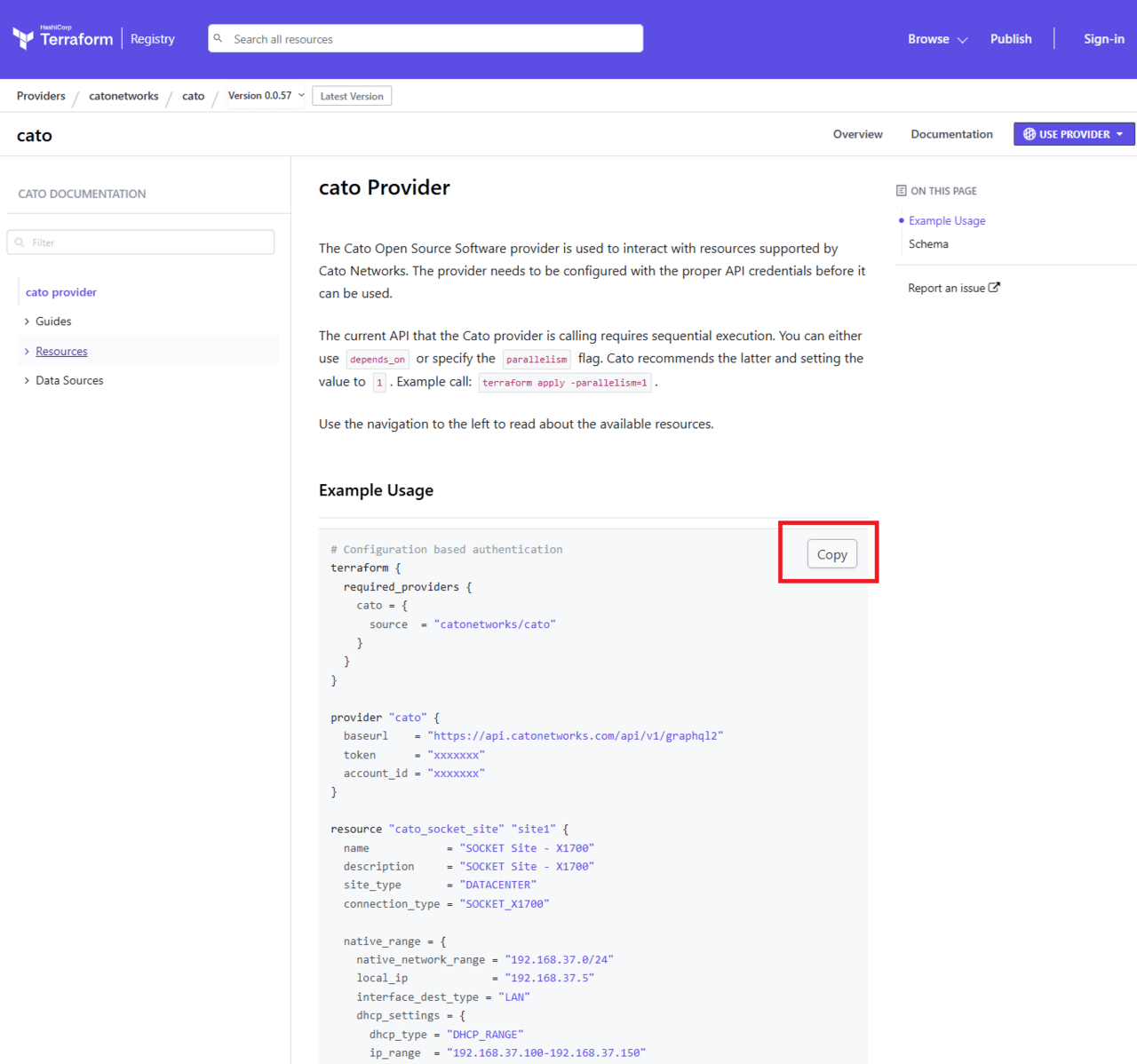Click the Sign-in link
The height and width of the screenshot is (1064, 1137).
pyautogui.click(x=1103, y=39)
